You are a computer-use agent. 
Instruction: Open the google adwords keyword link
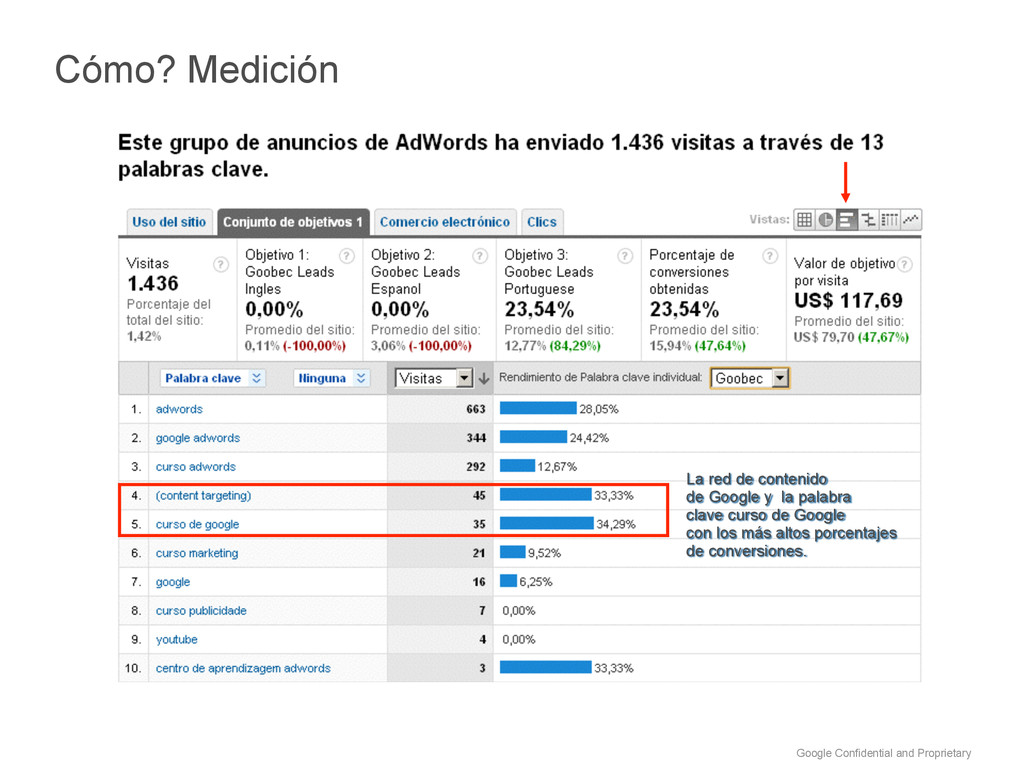point(198,438)
